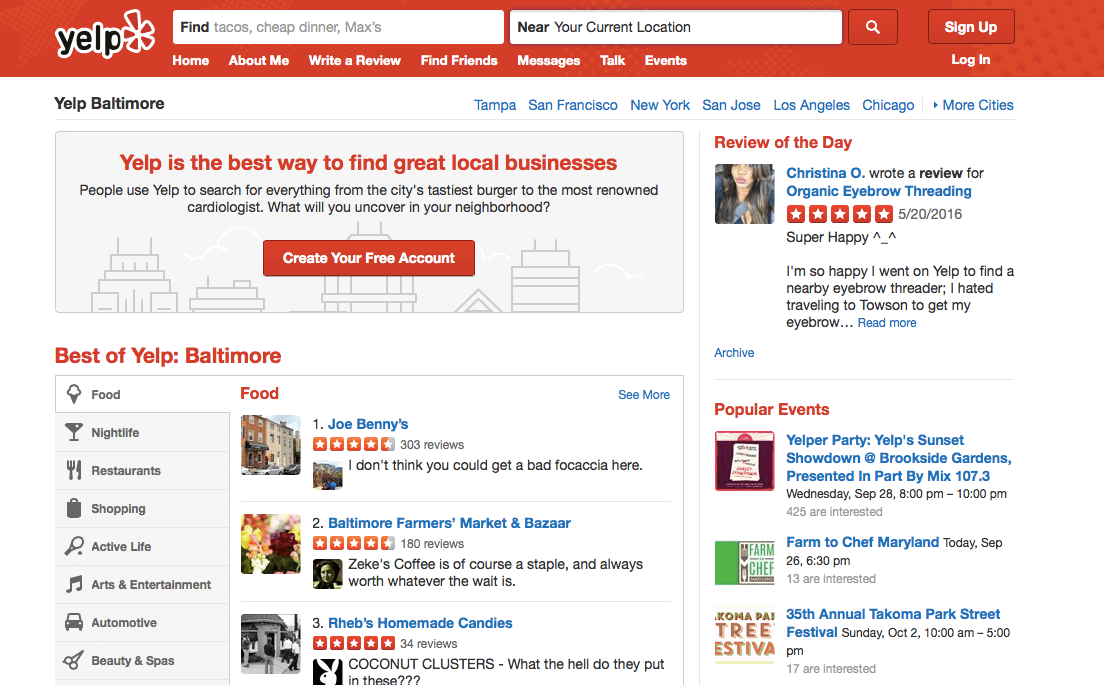This screenshot has height=685, width=1104.
Task: Click reviewer avatar beside Zeke's Coffee quote
Action: tap(327, 574)
